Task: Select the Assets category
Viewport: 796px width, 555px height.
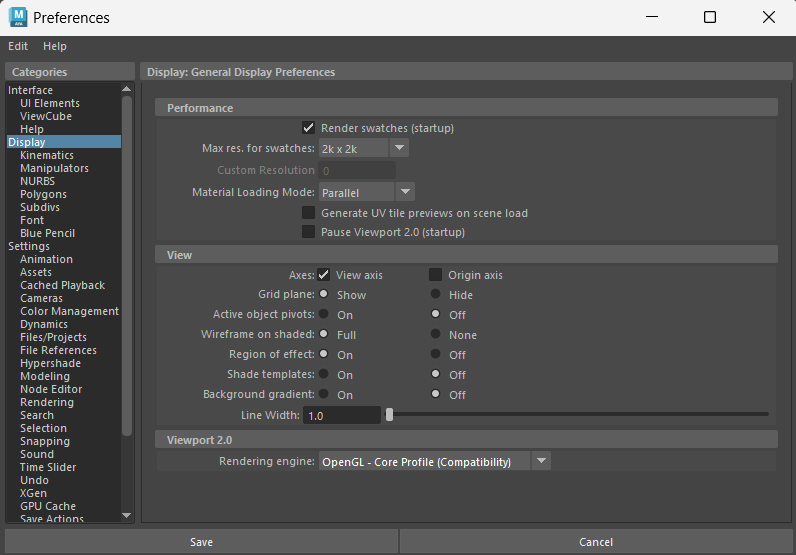Action: click(x=36, y=272)
